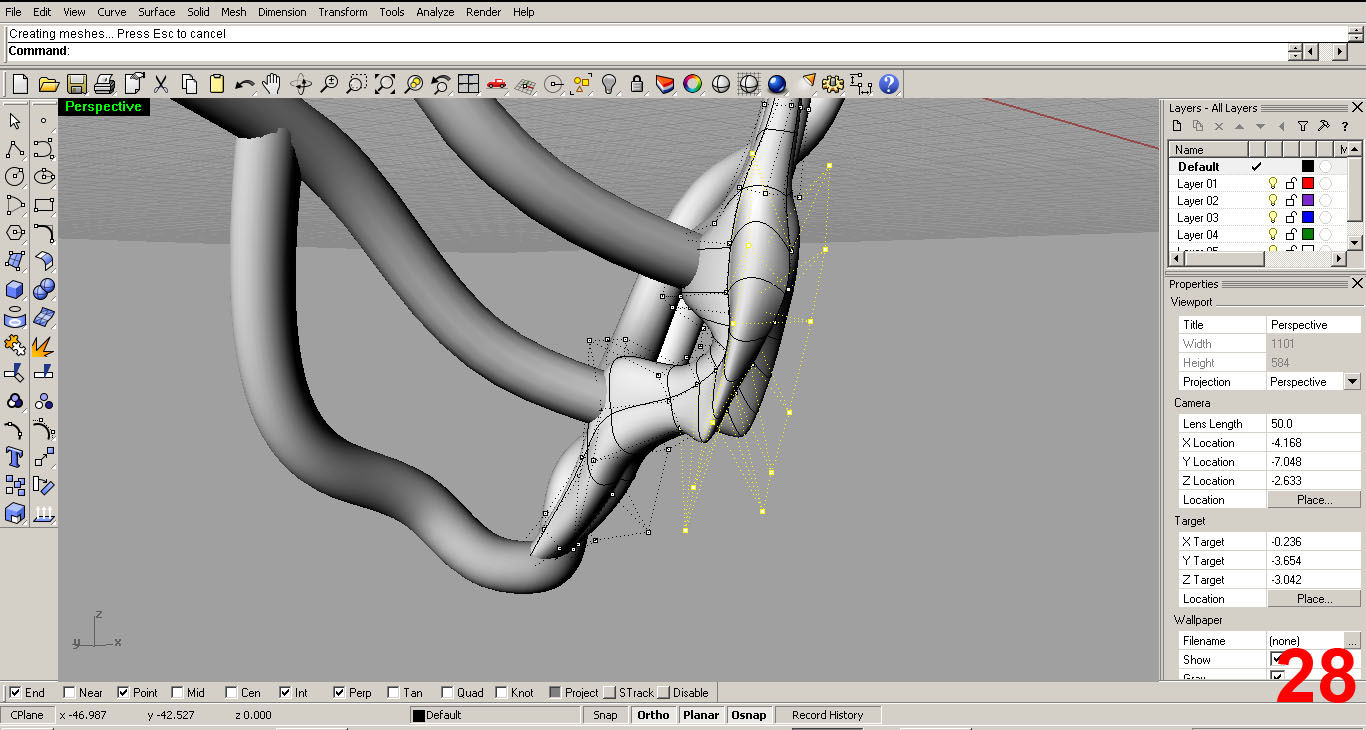Open the Layers icon in main toolbar
This screenshot has height=730, width=1366.
665,84
